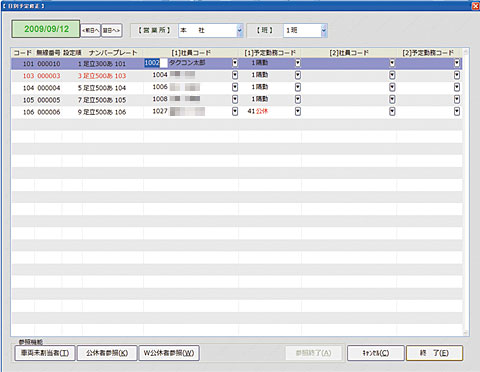This screenshot has height=372, width=480.
Task: Select number plate 足立500あ 103
Action: [x=104, y=76]
